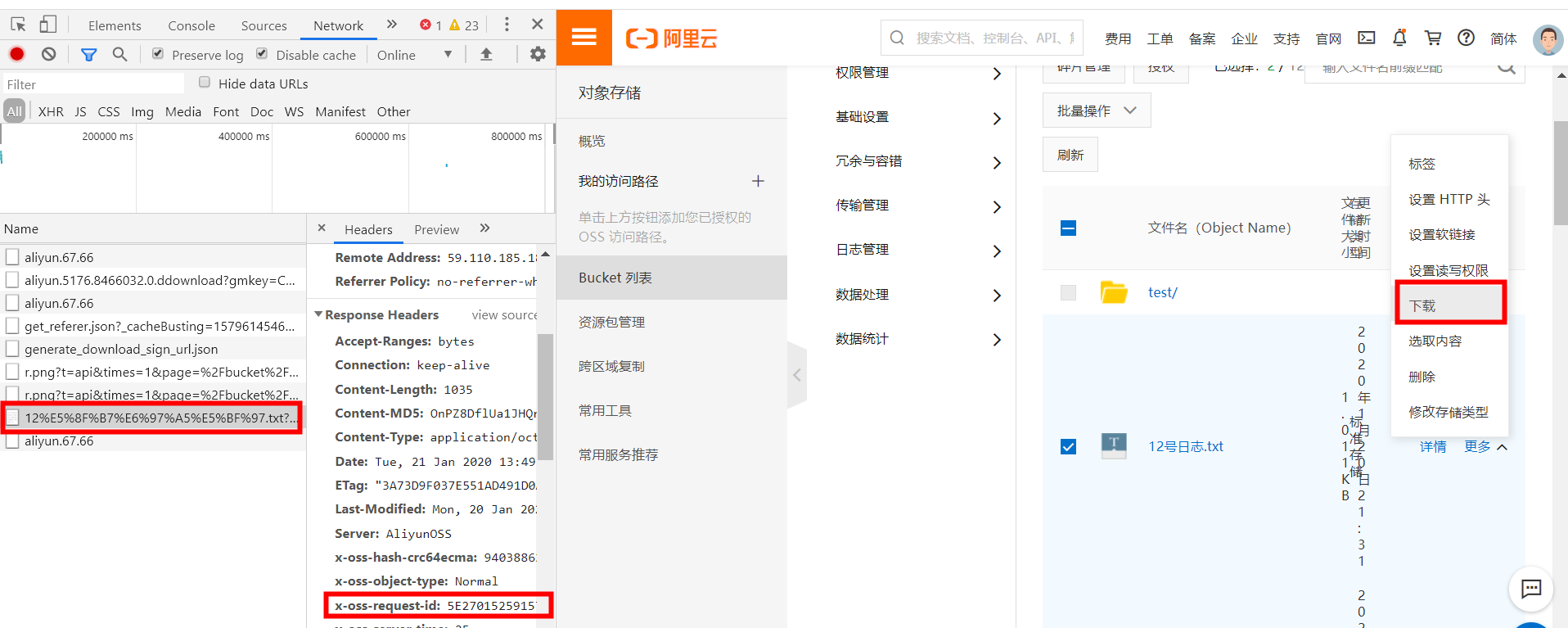Open the shopping cart

(x=1433, y=38)
